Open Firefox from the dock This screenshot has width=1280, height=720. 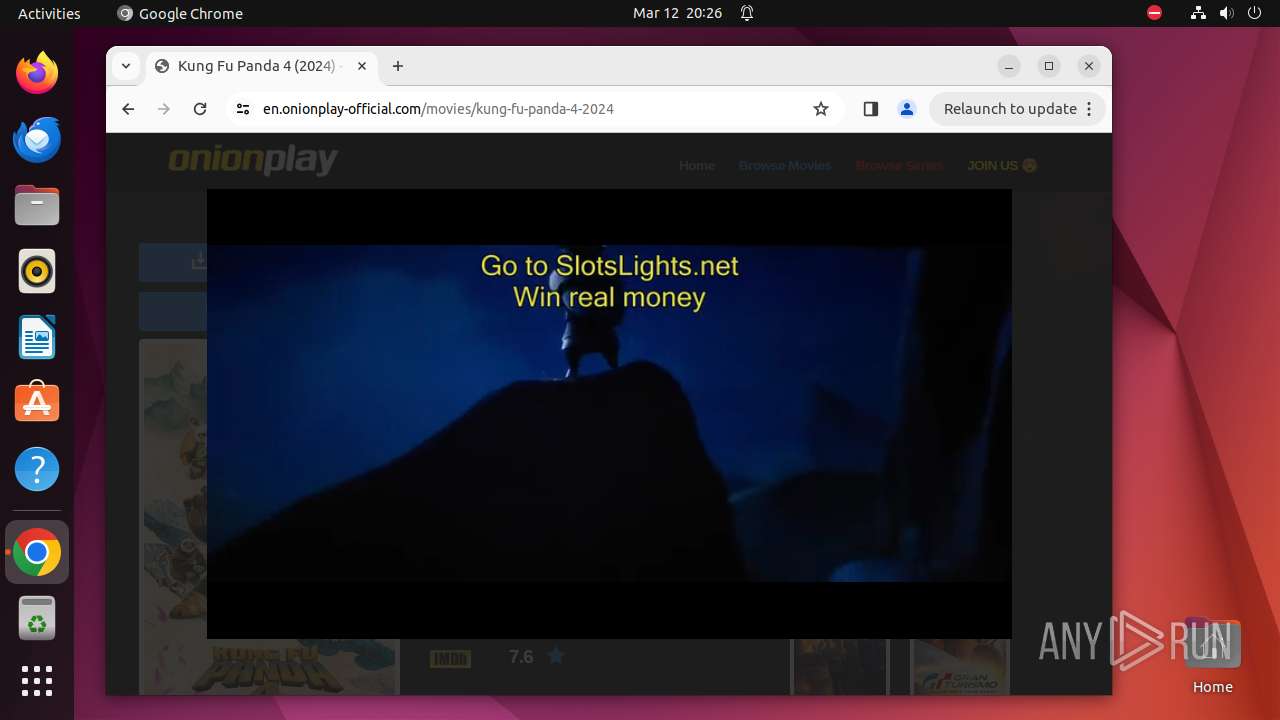click(x=37, y=73)
